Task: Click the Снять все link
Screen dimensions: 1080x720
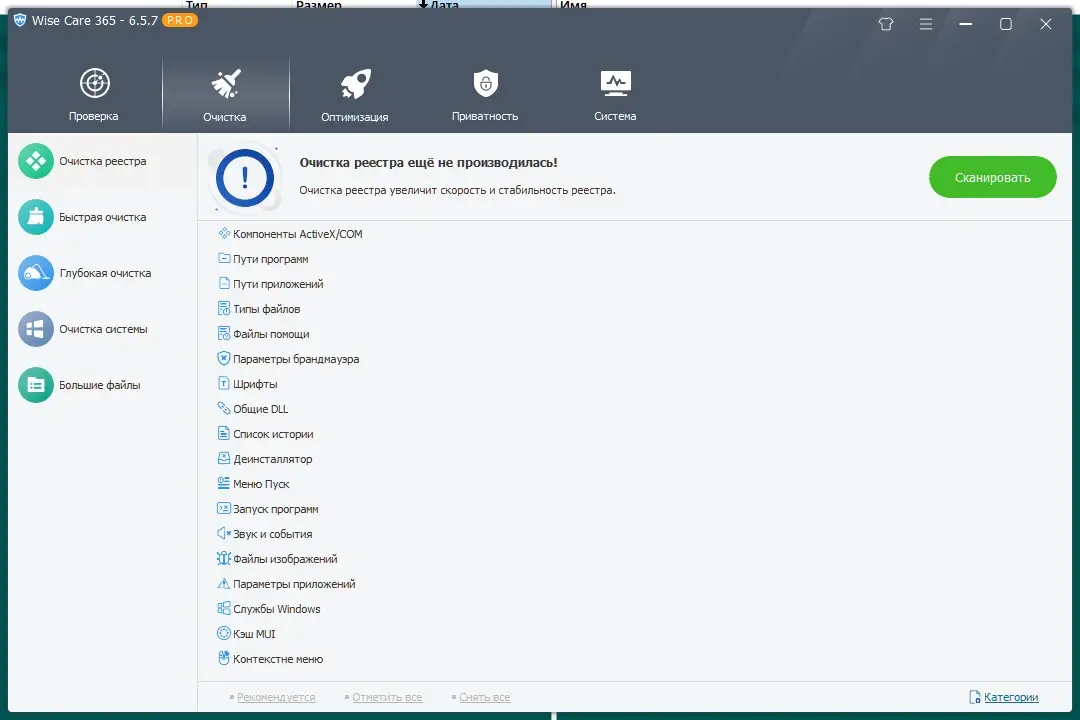Action: [x=485, y=697]
